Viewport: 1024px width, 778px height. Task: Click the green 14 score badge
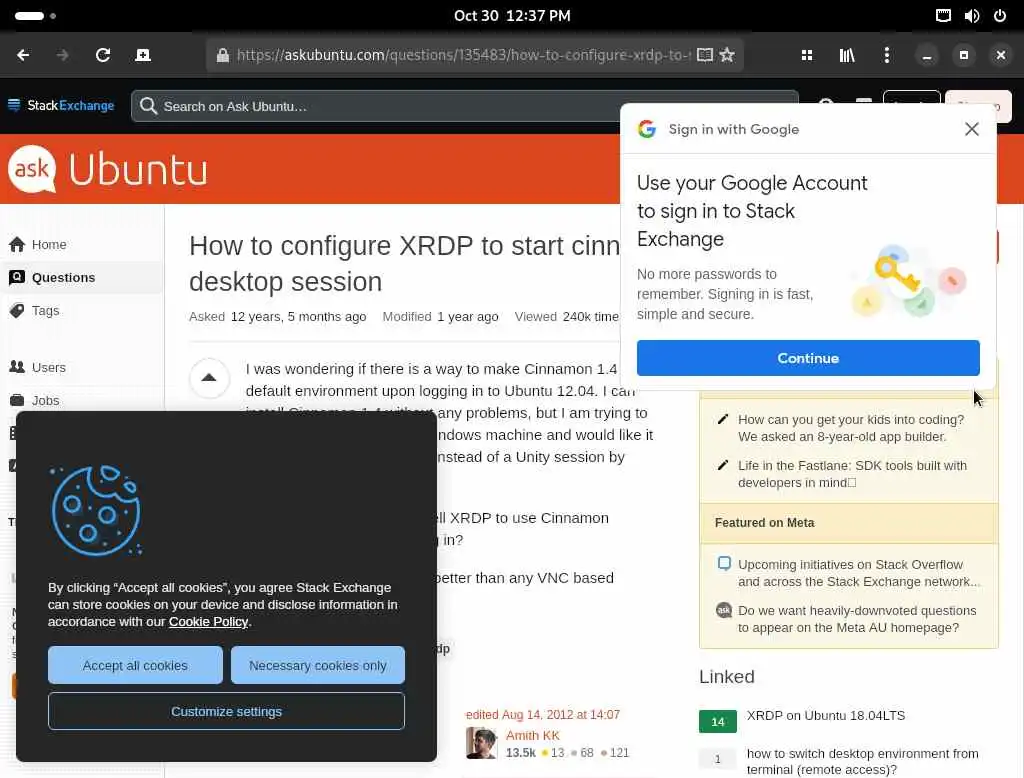point(718,721)
